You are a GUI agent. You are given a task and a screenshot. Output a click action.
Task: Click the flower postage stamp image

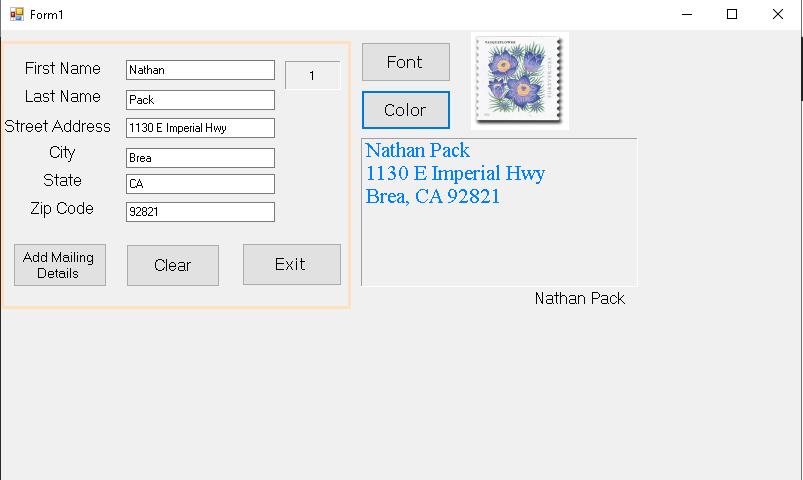(519, 81)
